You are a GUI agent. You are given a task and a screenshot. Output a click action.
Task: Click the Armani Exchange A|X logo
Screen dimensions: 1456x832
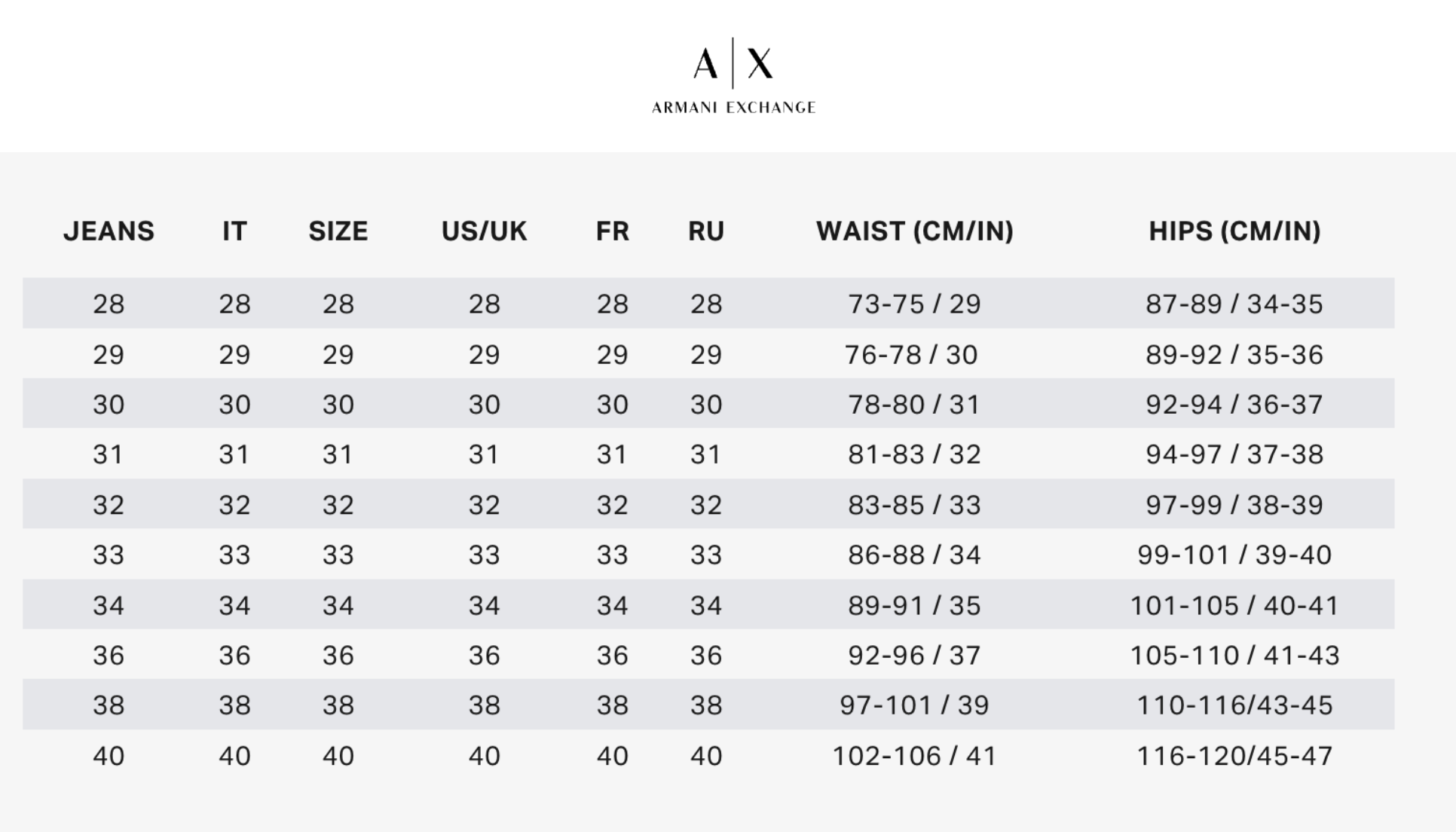[733, 63]
